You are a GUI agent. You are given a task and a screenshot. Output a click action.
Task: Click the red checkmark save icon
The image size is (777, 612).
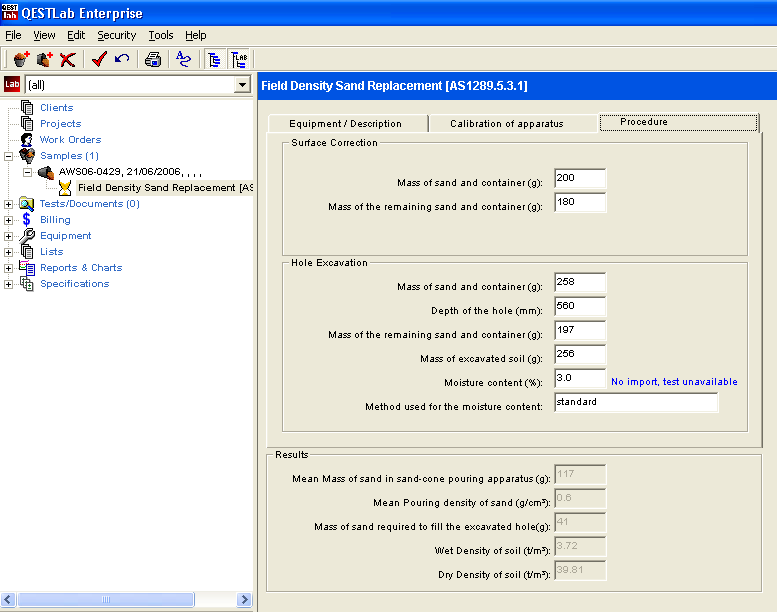click(x=99, y=59)
